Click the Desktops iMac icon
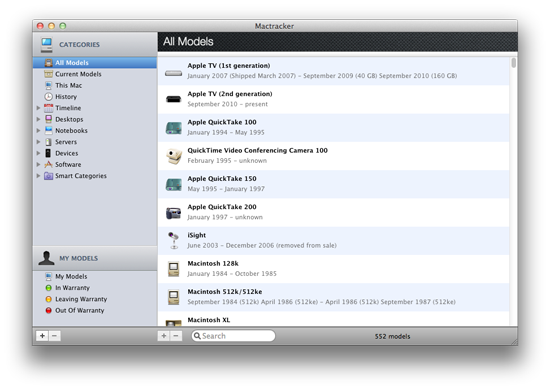The width and height of the screenshot is (550, 390). pos(48,119)
